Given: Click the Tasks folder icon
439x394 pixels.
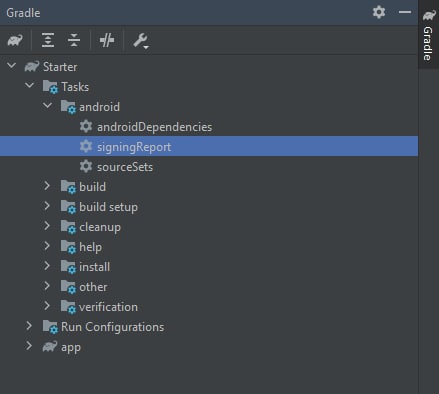Looking at the screenshot, I should pyautogui.click(x=50, y=87).
